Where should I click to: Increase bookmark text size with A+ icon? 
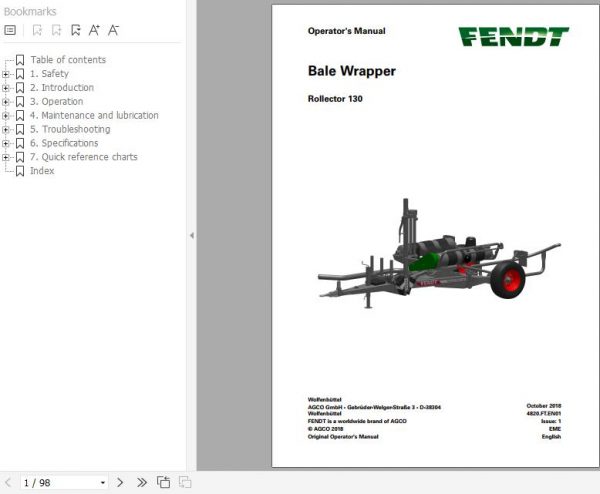tap(94, 30)
